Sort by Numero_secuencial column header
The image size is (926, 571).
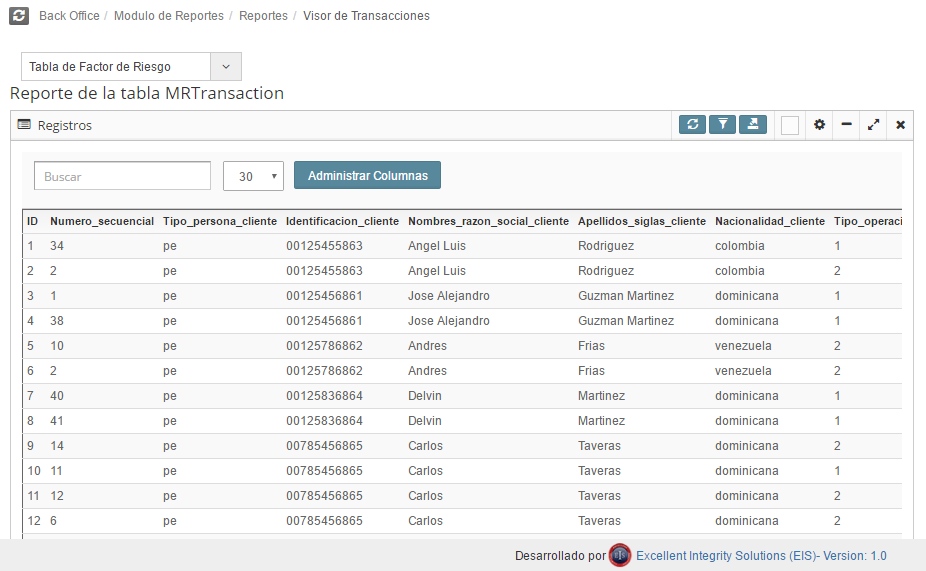point(102,221)
